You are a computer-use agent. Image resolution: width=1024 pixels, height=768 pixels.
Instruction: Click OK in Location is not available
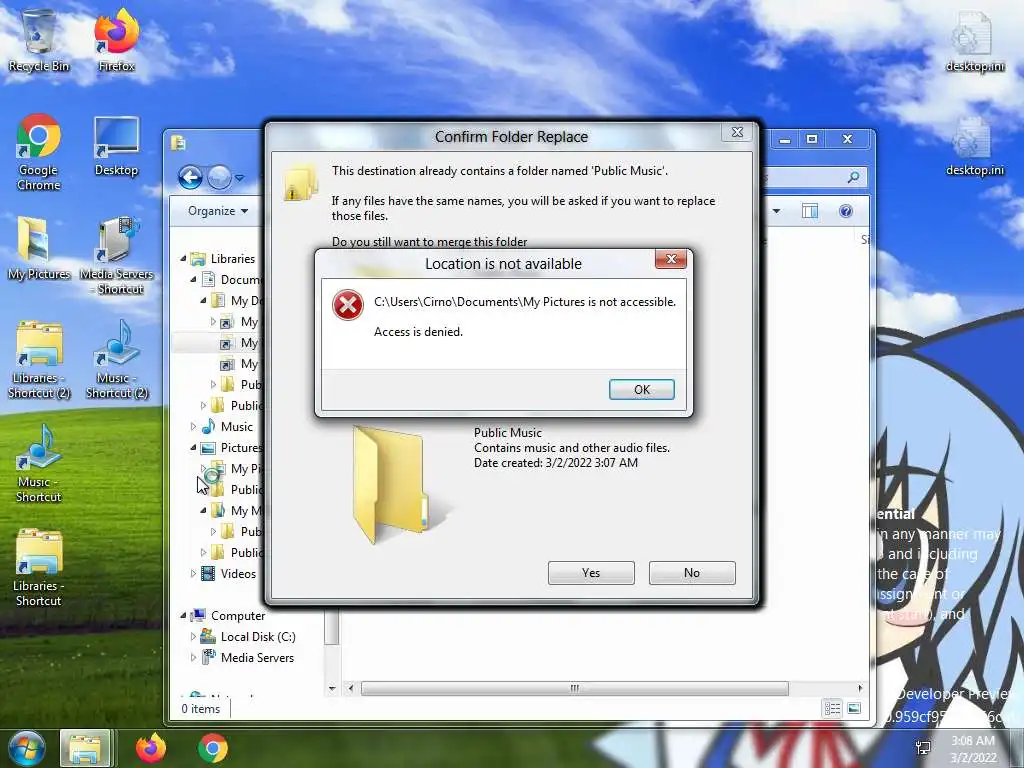[641, 389]
